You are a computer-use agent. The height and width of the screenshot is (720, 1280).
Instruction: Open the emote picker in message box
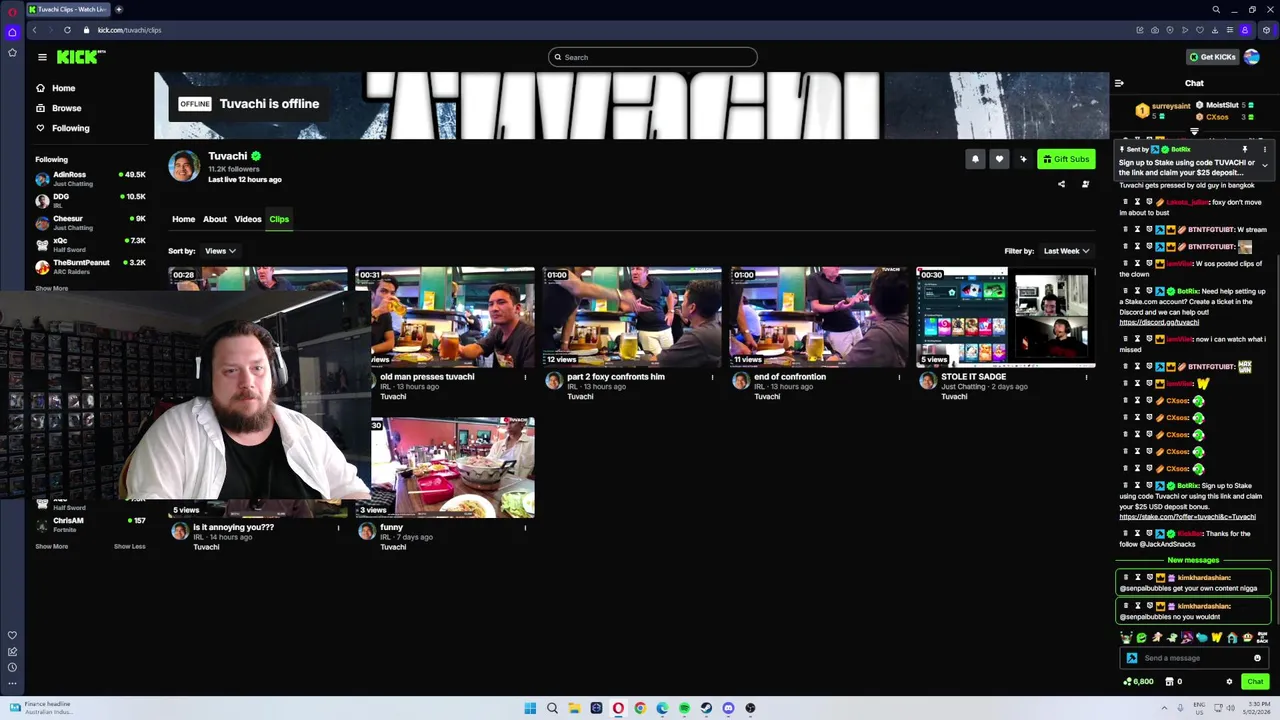click(x=1257, y=658)
